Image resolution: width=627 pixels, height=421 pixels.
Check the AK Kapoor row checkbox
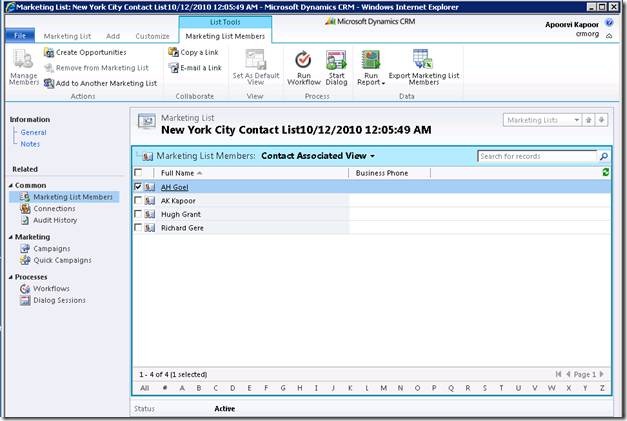(138, 201)
